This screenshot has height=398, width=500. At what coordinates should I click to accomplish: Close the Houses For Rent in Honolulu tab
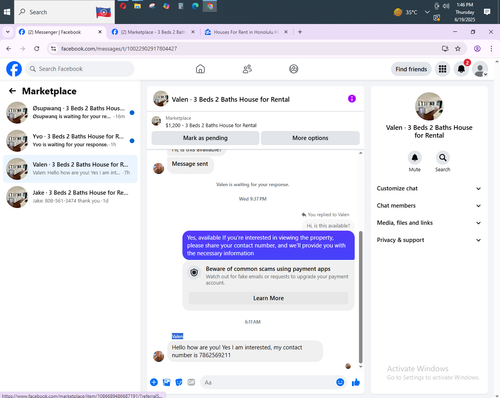tap(286, 32)
